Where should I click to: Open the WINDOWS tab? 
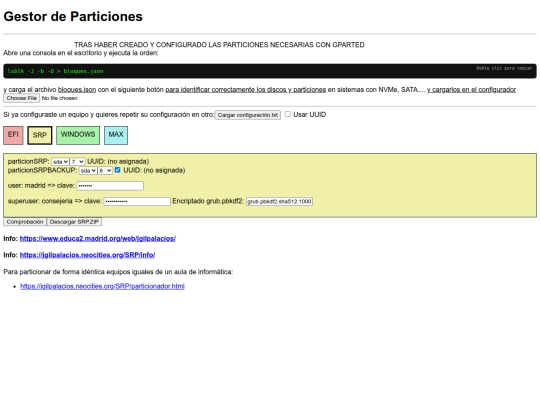(x=78, y=135)
